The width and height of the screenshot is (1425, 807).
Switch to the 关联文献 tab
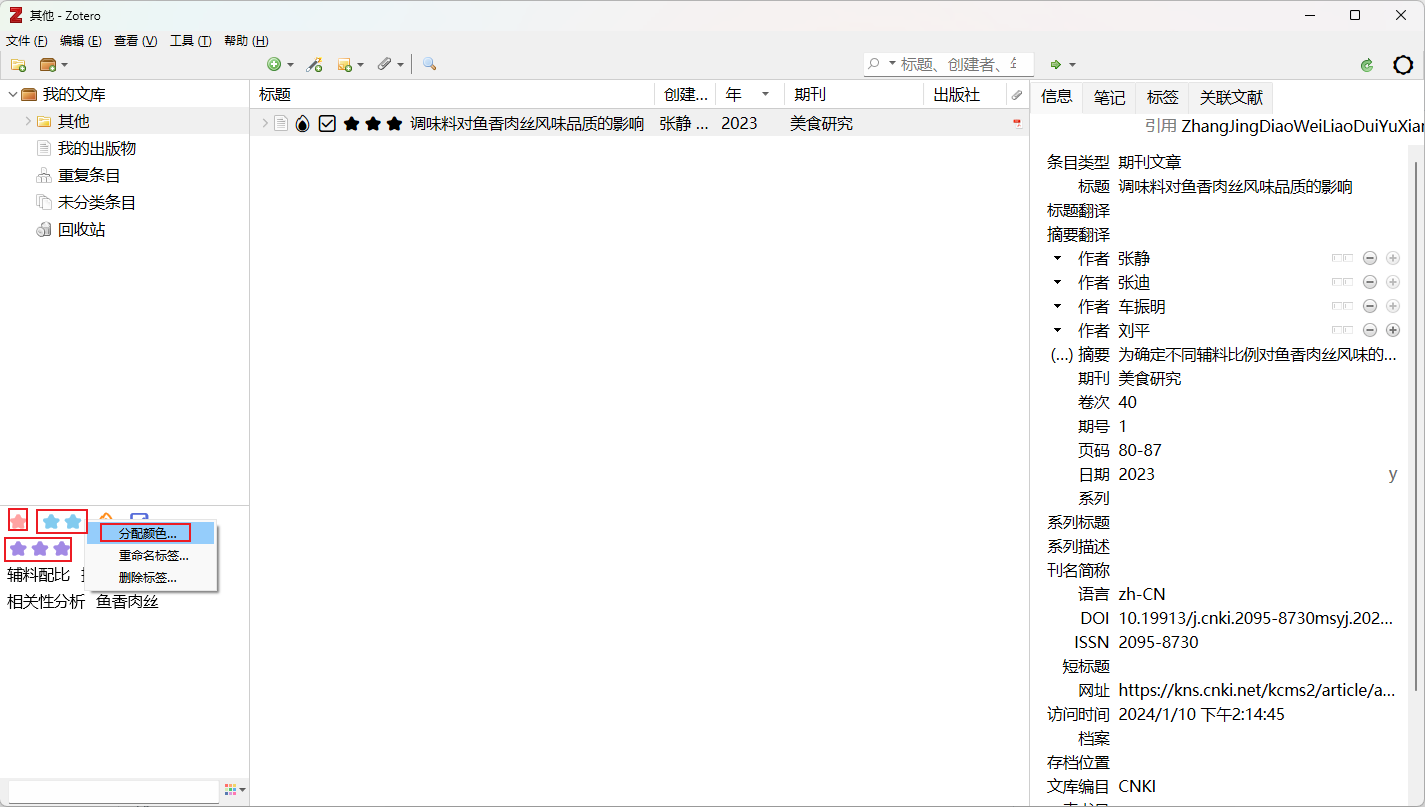coord(1231,97)
